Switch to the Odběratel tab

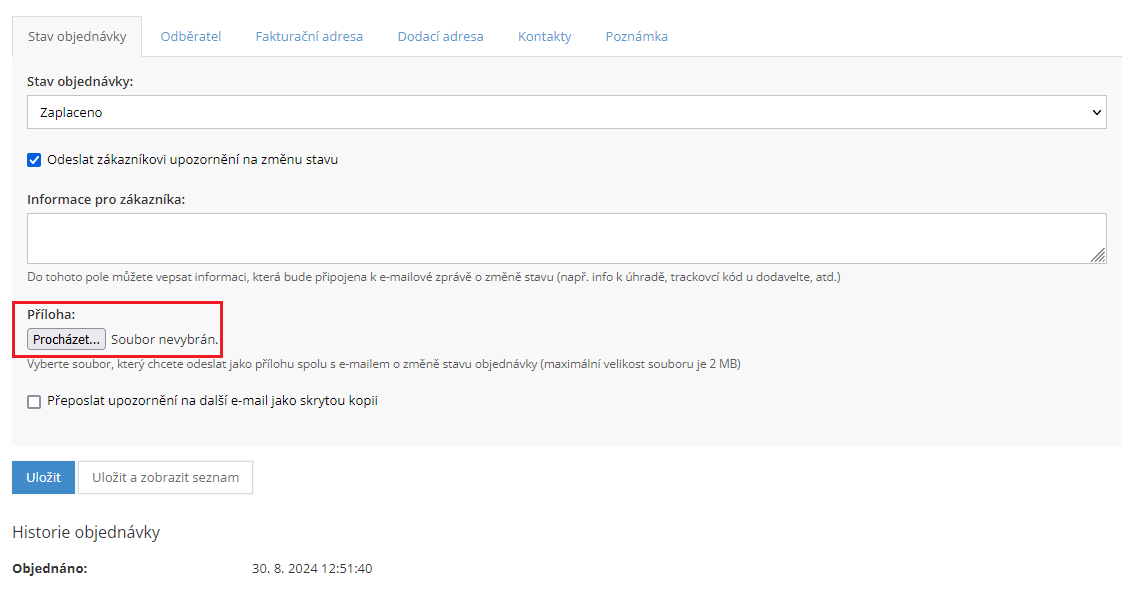pos(191,36)
